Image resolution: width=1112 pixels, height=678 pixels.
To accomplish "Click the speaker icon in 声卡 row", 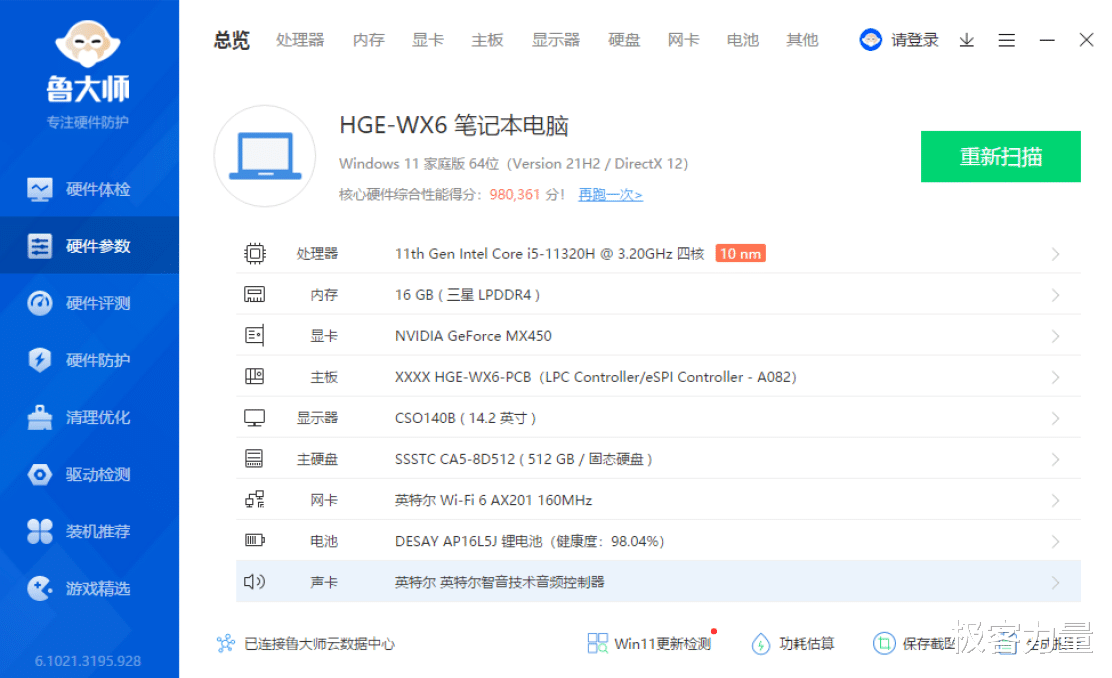I will 255,582.
